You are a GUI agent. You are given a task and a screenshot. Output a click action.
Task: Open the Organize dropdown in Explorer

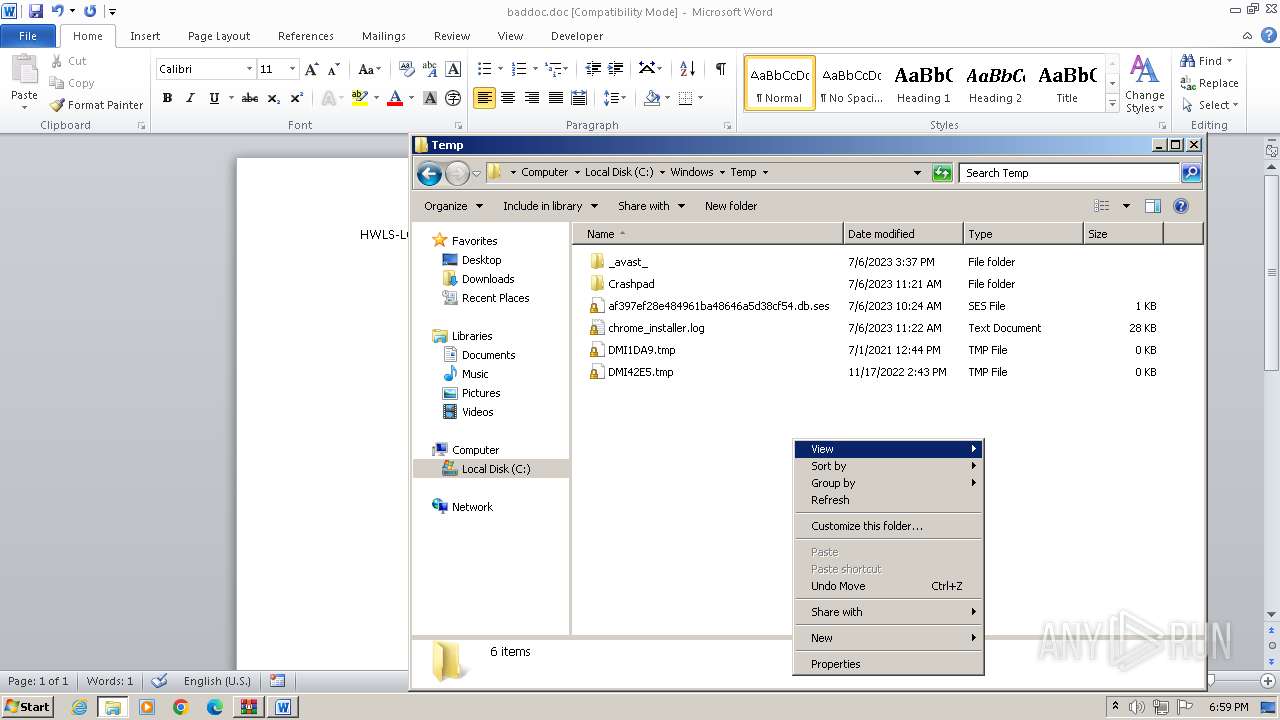[453, 206]
